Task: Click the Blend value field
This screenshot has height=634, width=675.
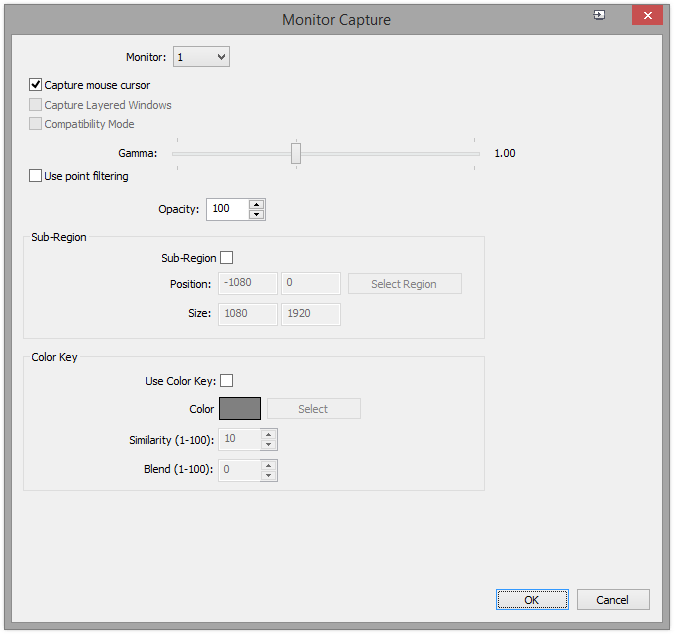Action: coord(239,470)
